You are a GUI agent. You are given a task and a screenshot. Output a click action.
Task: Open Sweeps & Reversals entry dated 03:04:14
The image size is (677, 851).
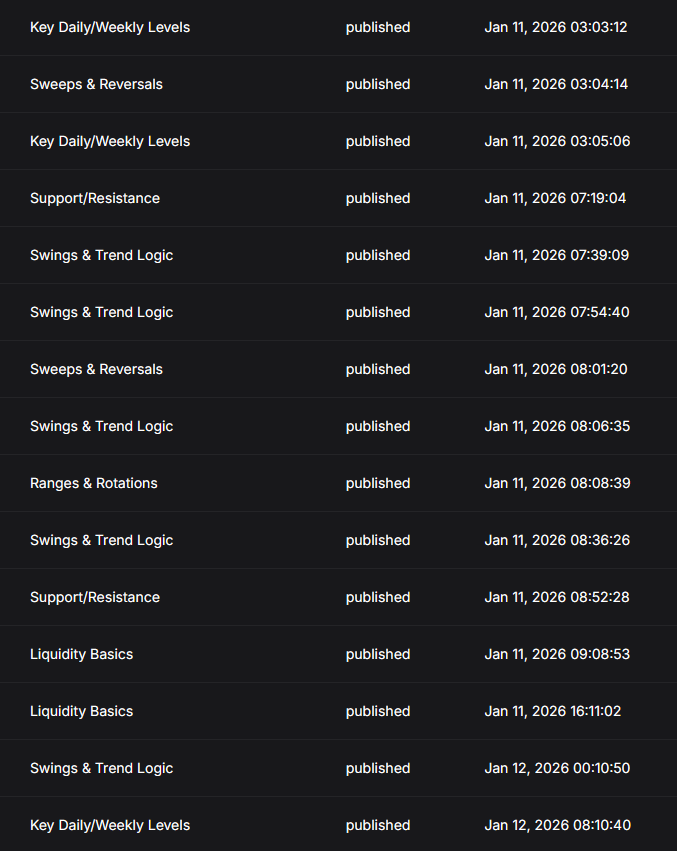pyautogui.click(x=96, y=84)
